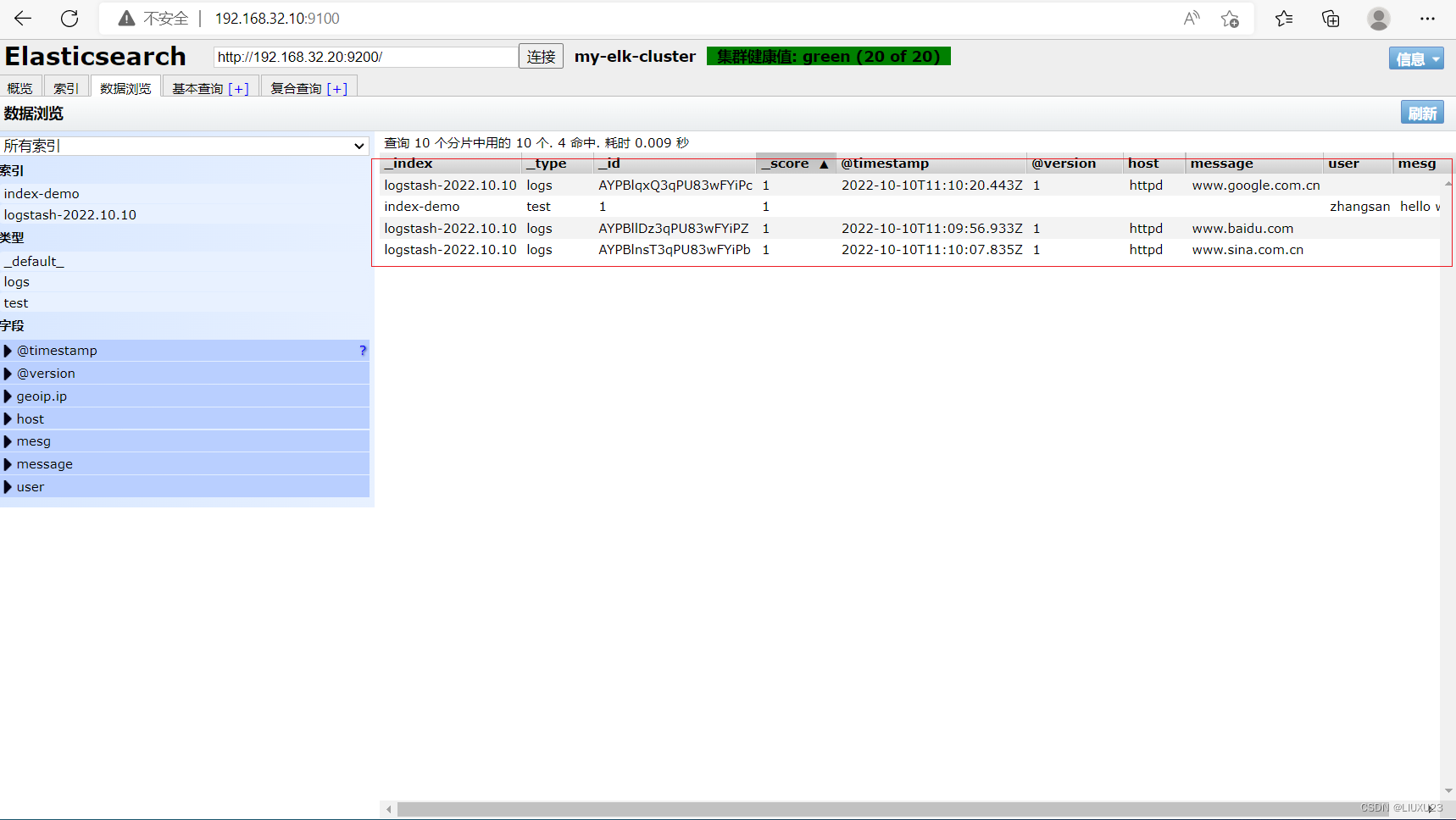
Task: Sort by the _type column header
Action: point(556,164)
